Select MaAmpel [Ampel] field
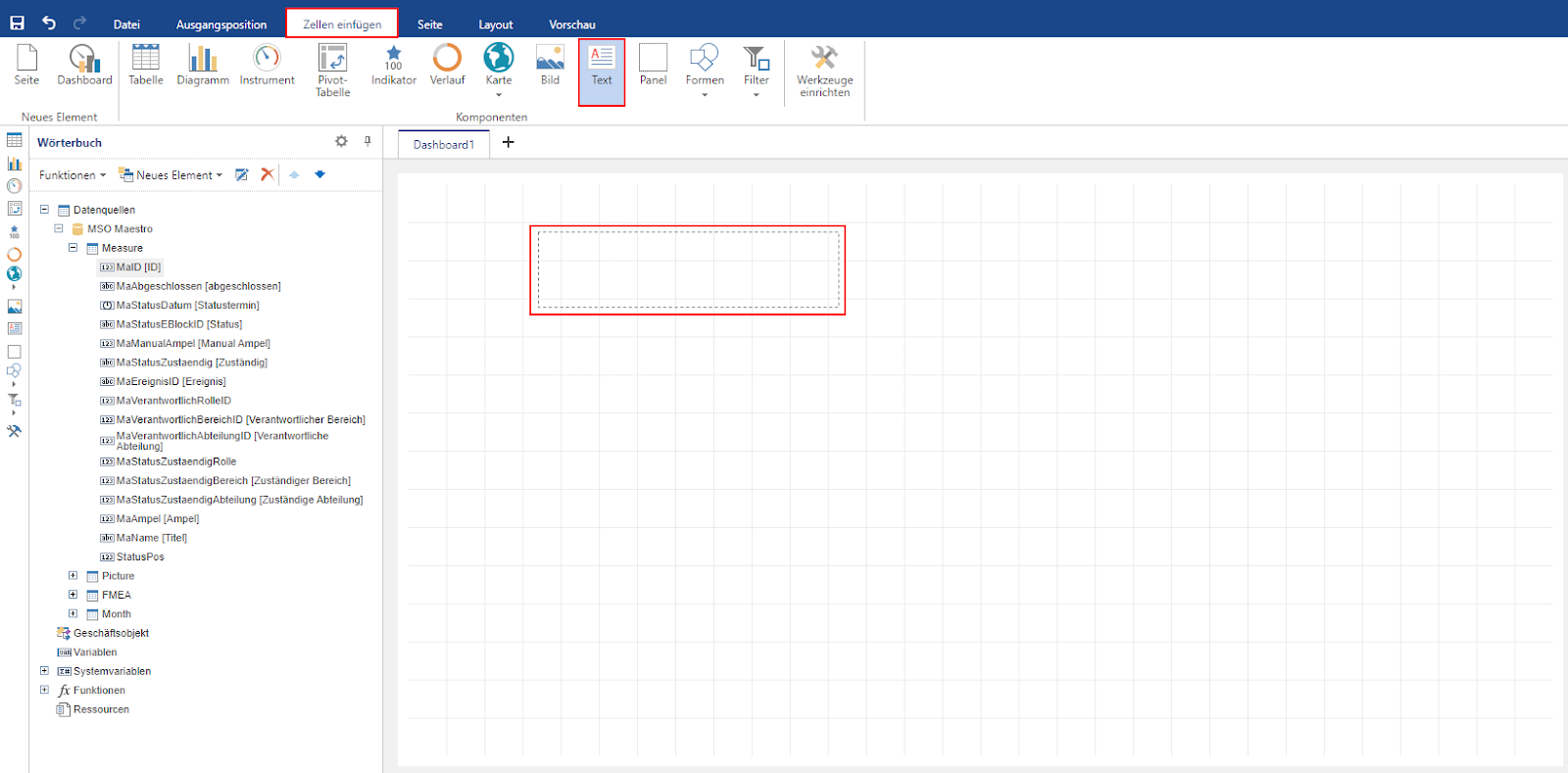The height and width of the screenshot is (773, 1568). pyautogui.click(x=149, y=519)
